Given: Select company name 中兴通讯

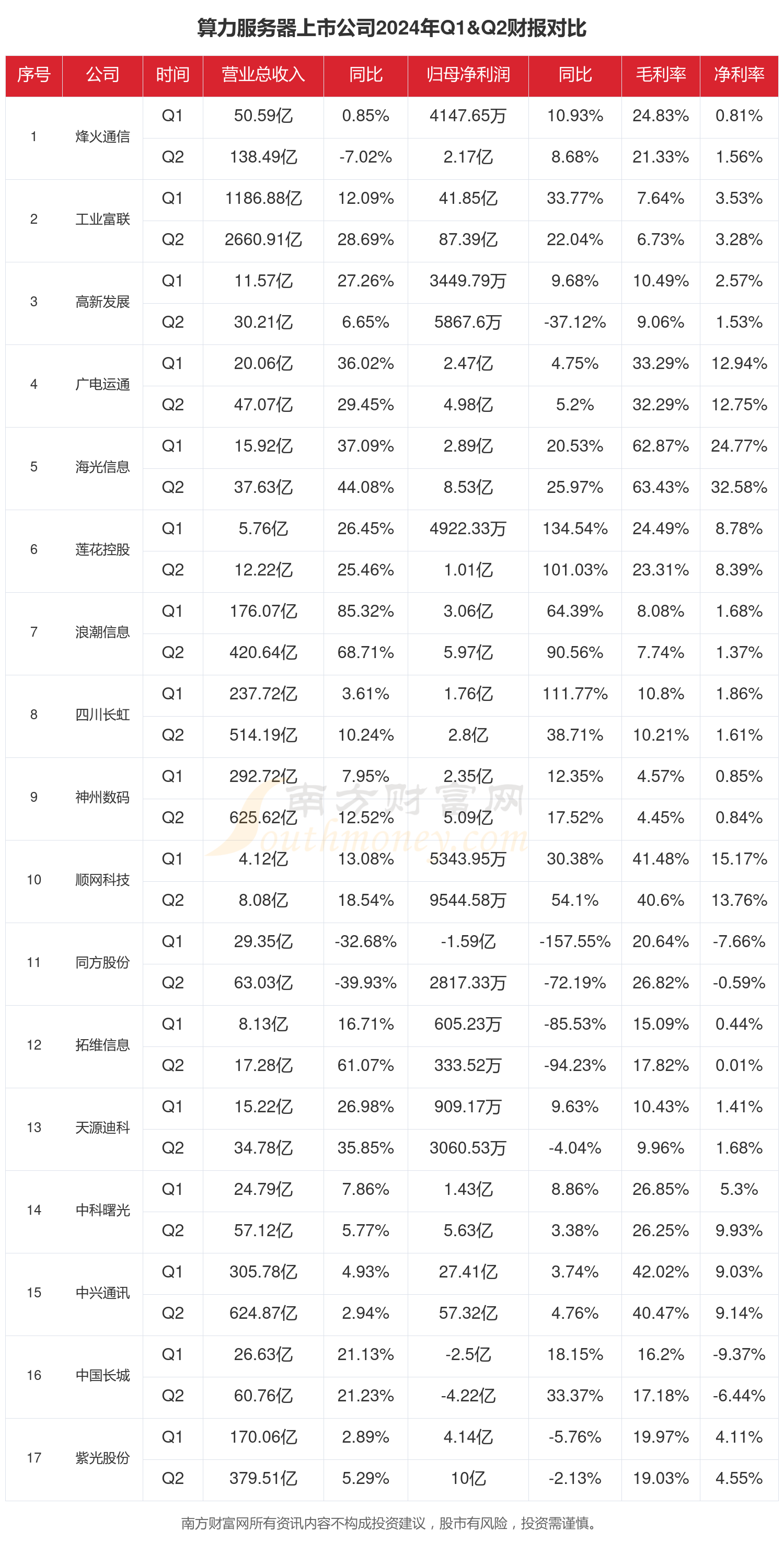Looking at the screenshot, I should point(102,1293).
